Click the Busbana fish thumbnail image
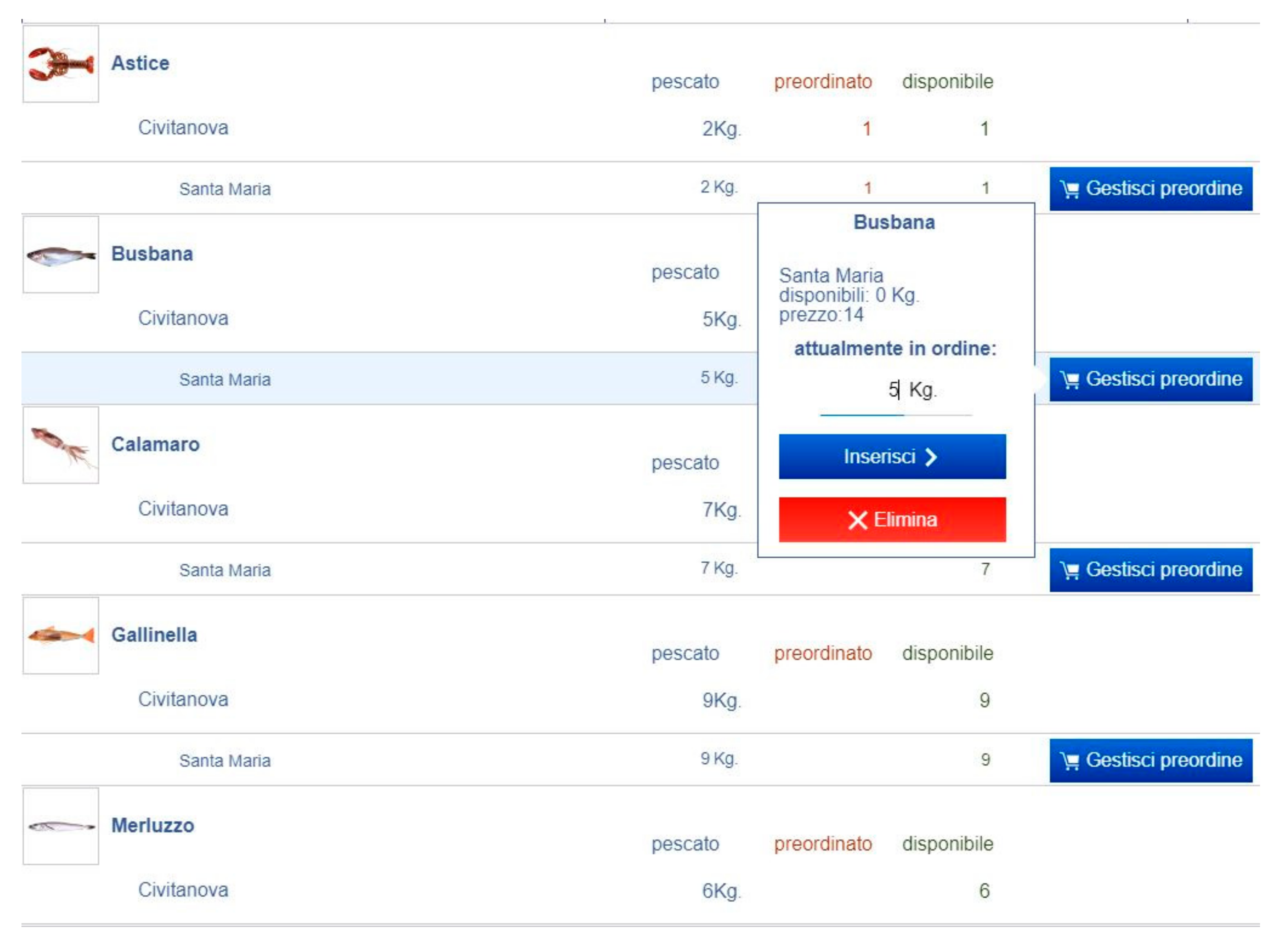This screenshot has width=1288, height=948. 61,255
